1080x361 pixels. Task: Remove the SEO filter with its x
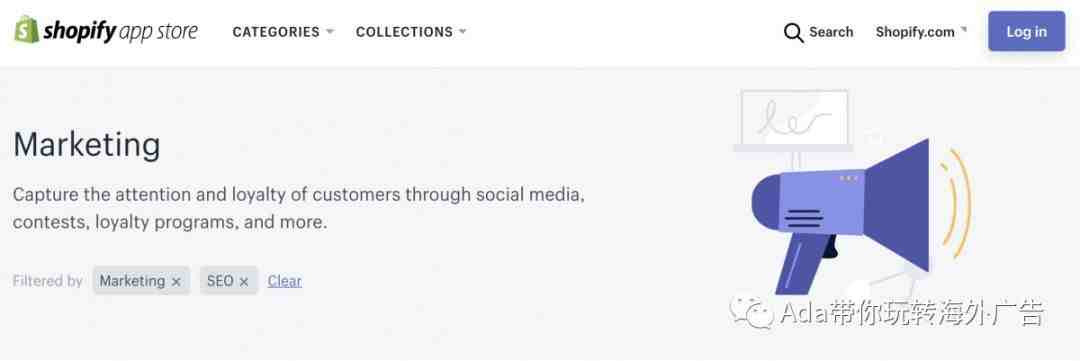[x=243, y=282]
